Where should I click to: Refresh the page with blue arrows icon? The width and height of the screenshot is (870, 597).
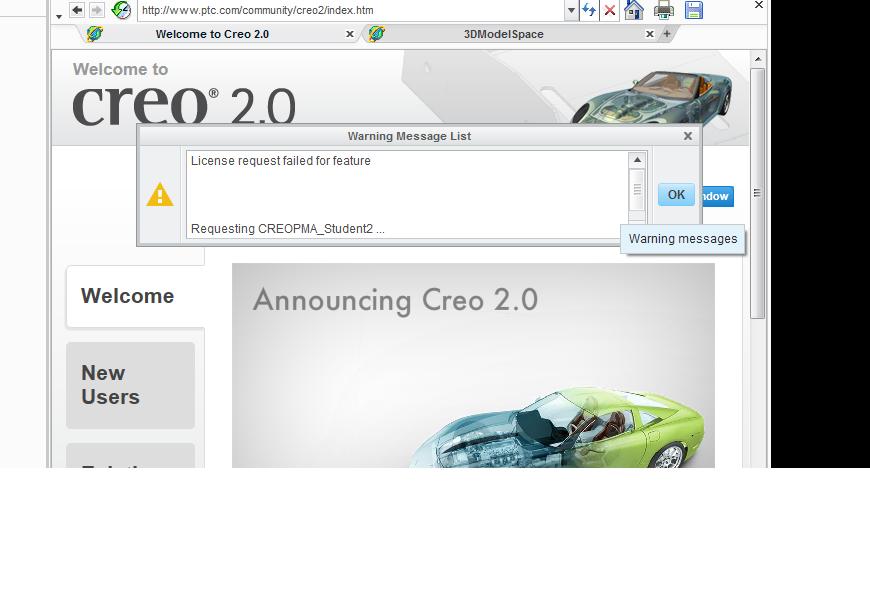(589, 10)
